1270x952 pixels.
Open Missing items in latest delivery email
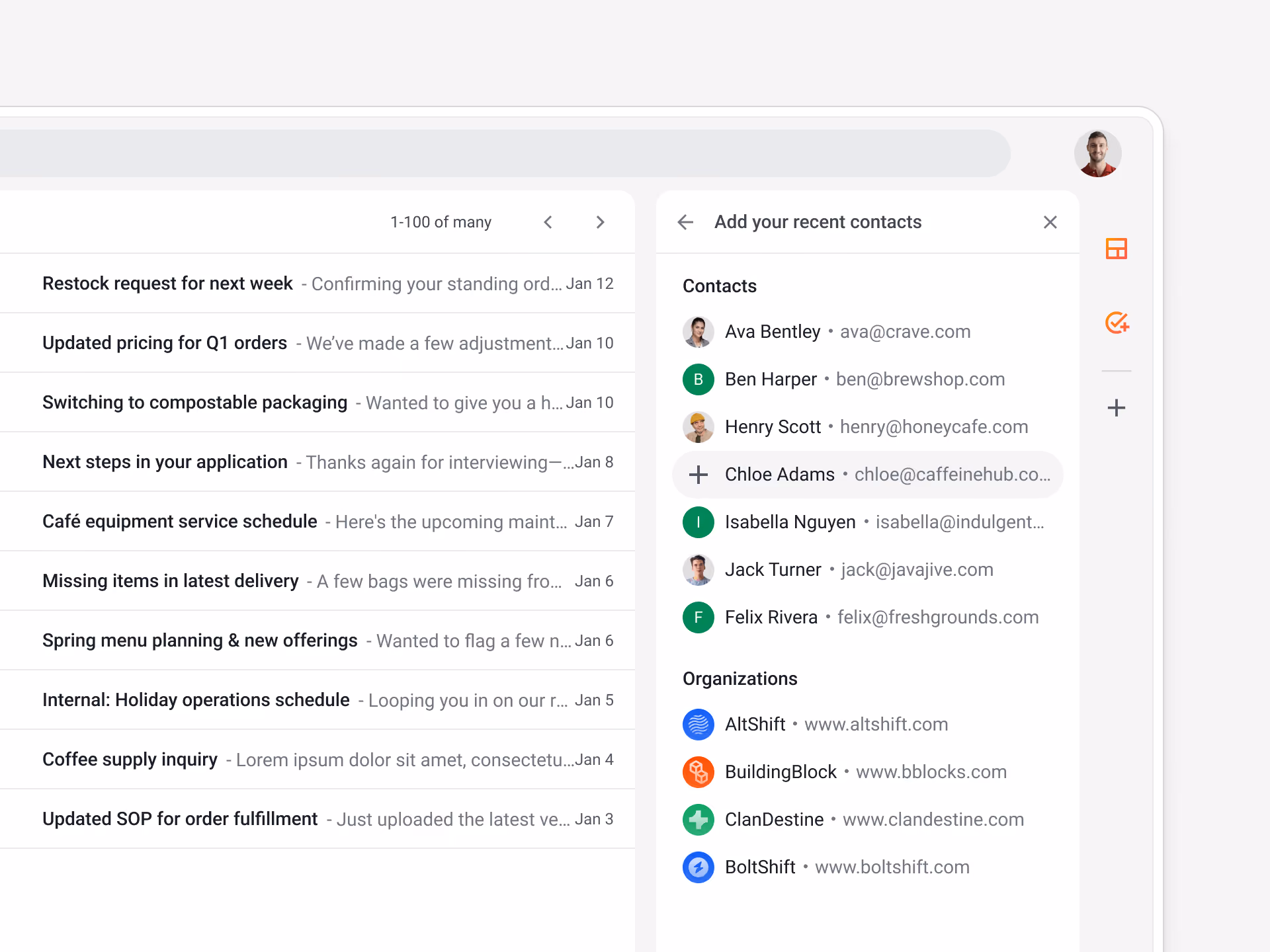click(317, 581)
